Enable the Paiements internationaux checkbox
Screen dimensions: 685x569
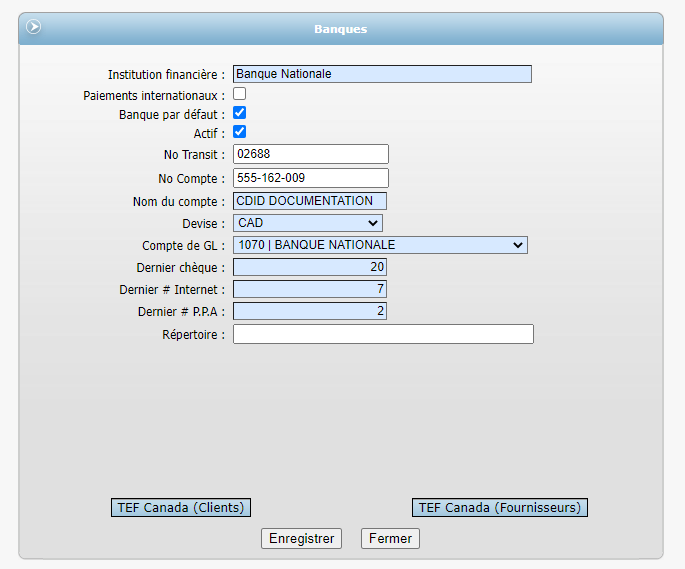click(240, 94)
